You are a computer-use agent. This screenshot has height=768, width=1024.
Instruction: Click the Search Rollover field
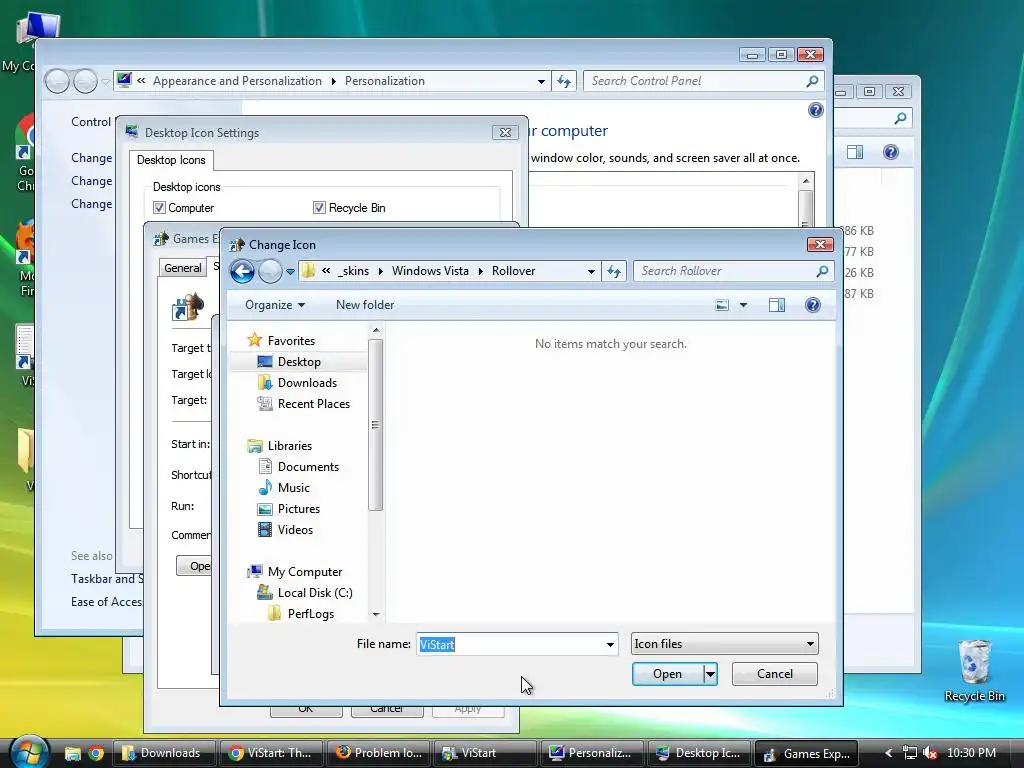(x=727, y=271)
